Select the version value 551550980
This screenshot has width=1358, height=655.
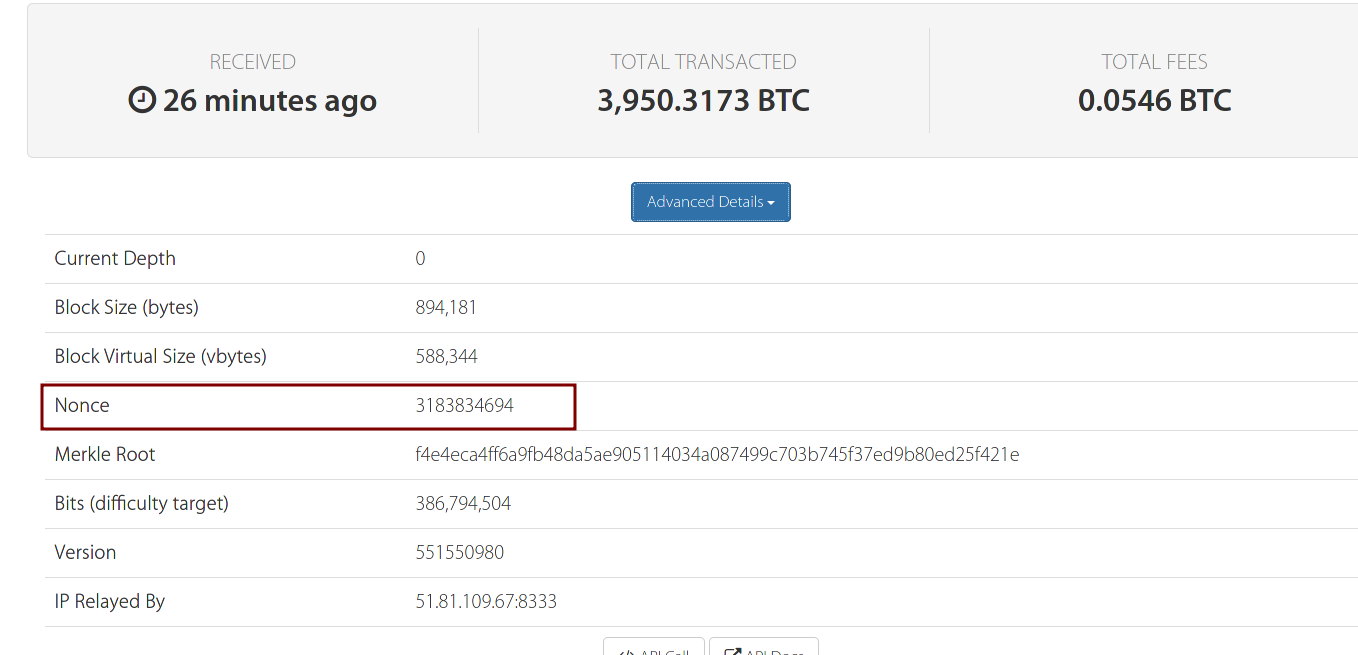(x=460, y=552)
